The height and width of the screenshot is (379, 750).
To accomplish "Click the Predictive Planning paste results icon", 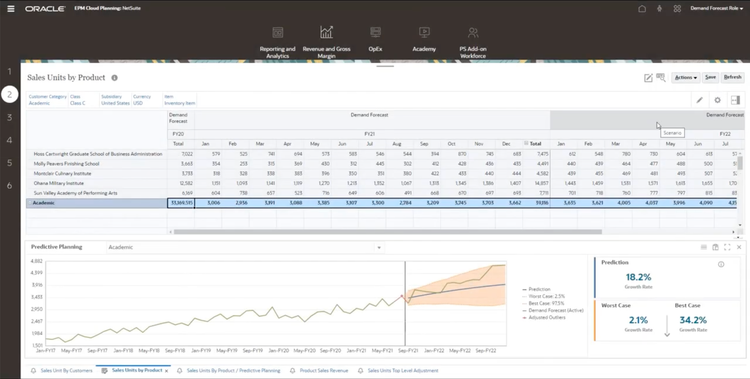I will click(x=716, y=247).
